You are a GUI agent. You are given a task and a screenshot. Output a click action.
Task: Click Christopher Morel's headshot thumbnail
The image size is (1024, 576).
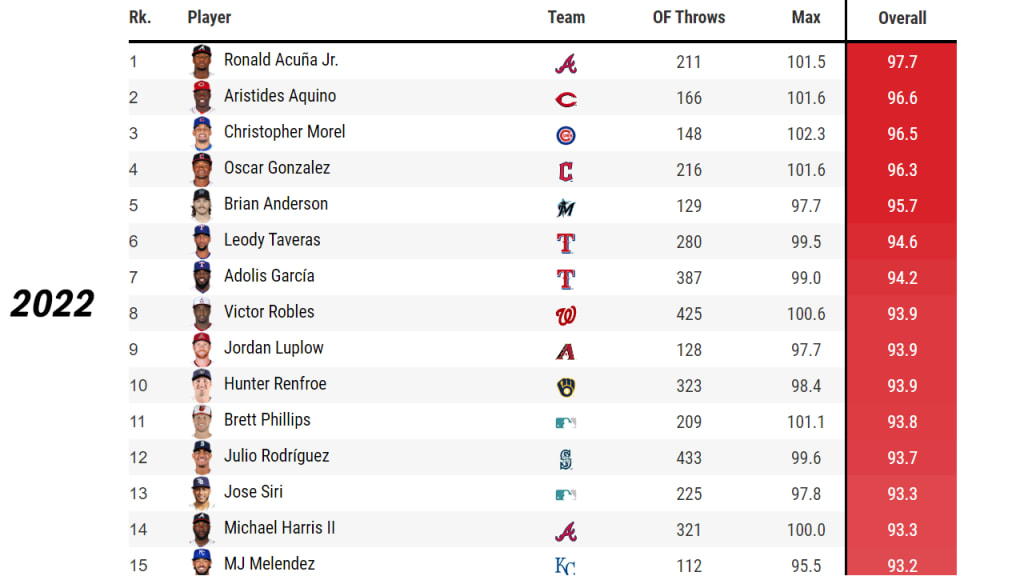[x=202, y=133]
